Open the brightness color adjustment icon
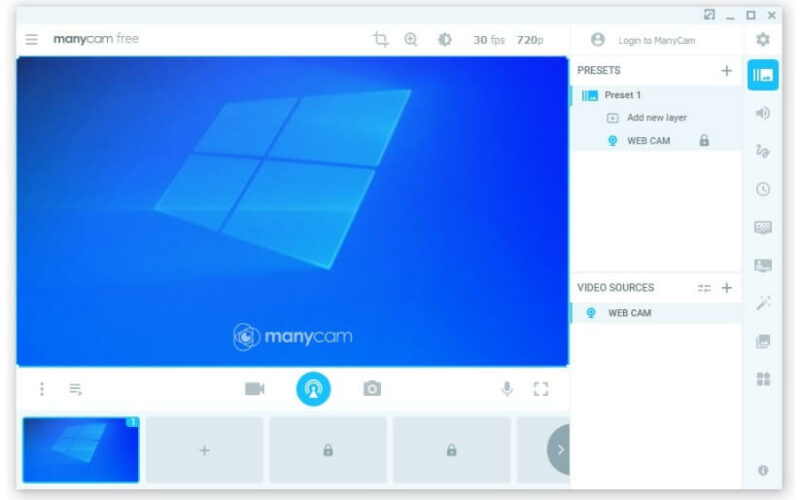 pyautogui.click(x=444, y=39)
